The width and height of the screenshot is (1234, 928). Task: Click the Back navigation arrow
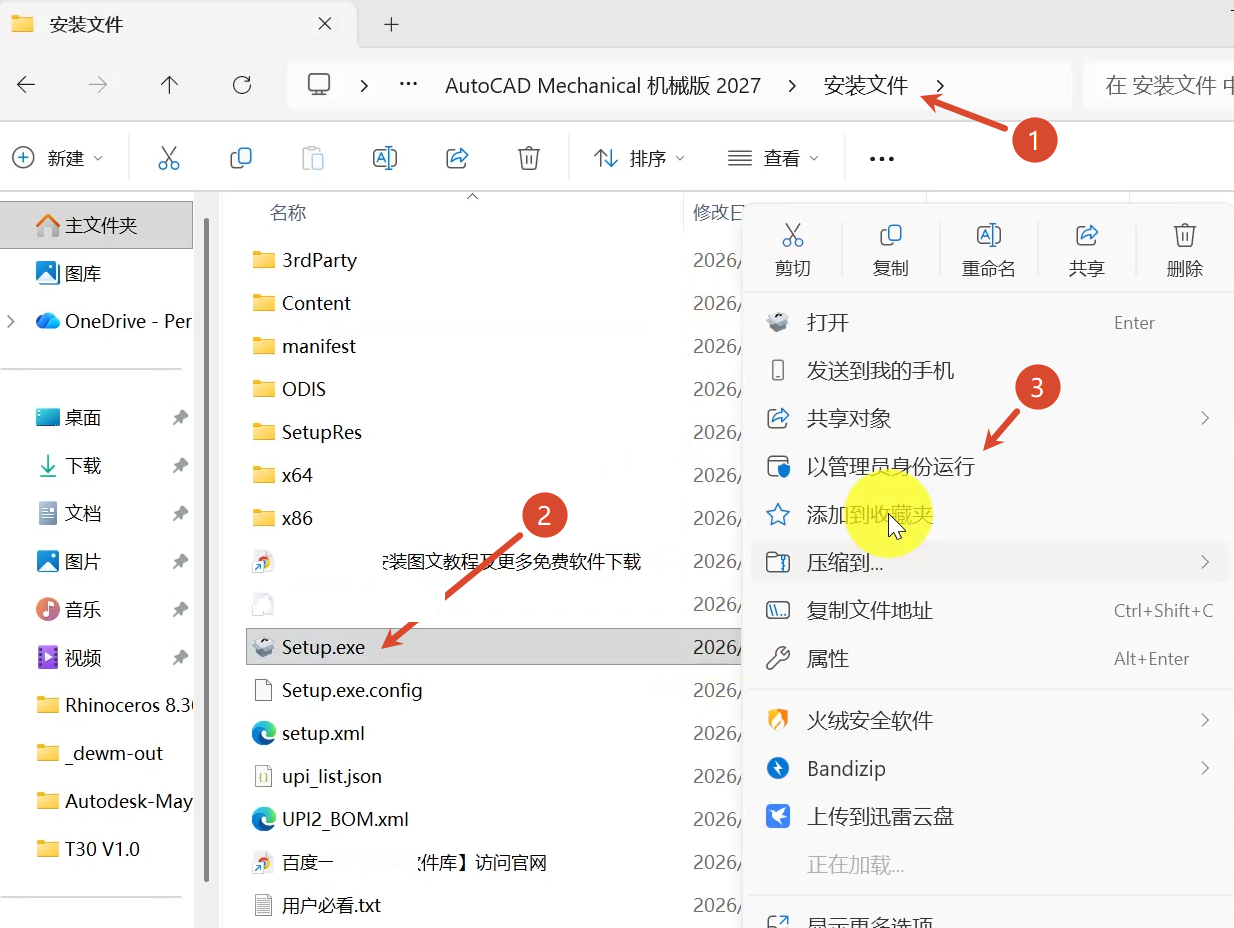[26, 85]
